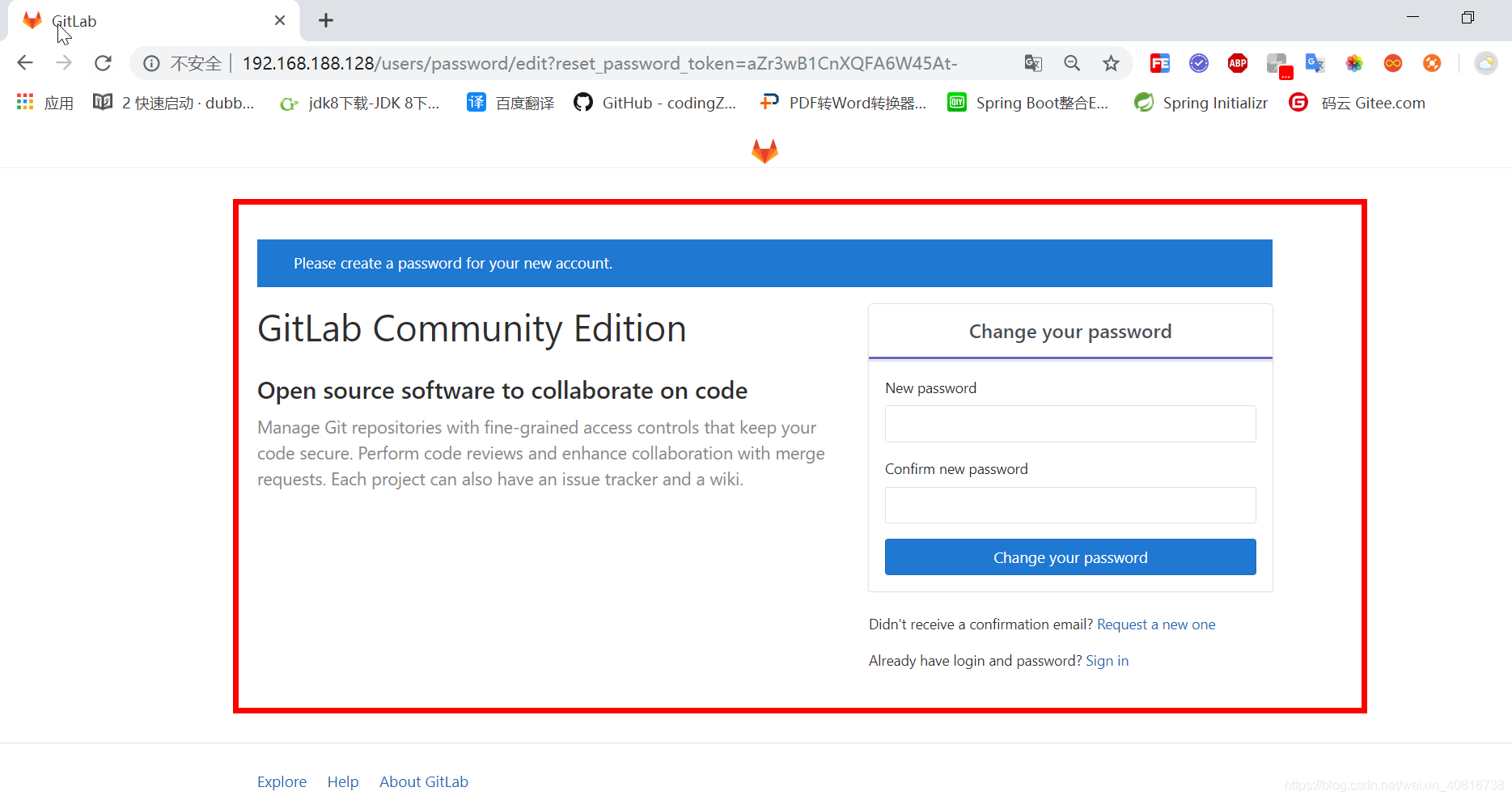This screenshot has width=1512, height=800.
Task: Open the colorful flower extension icon
Action: [1354, 63]
